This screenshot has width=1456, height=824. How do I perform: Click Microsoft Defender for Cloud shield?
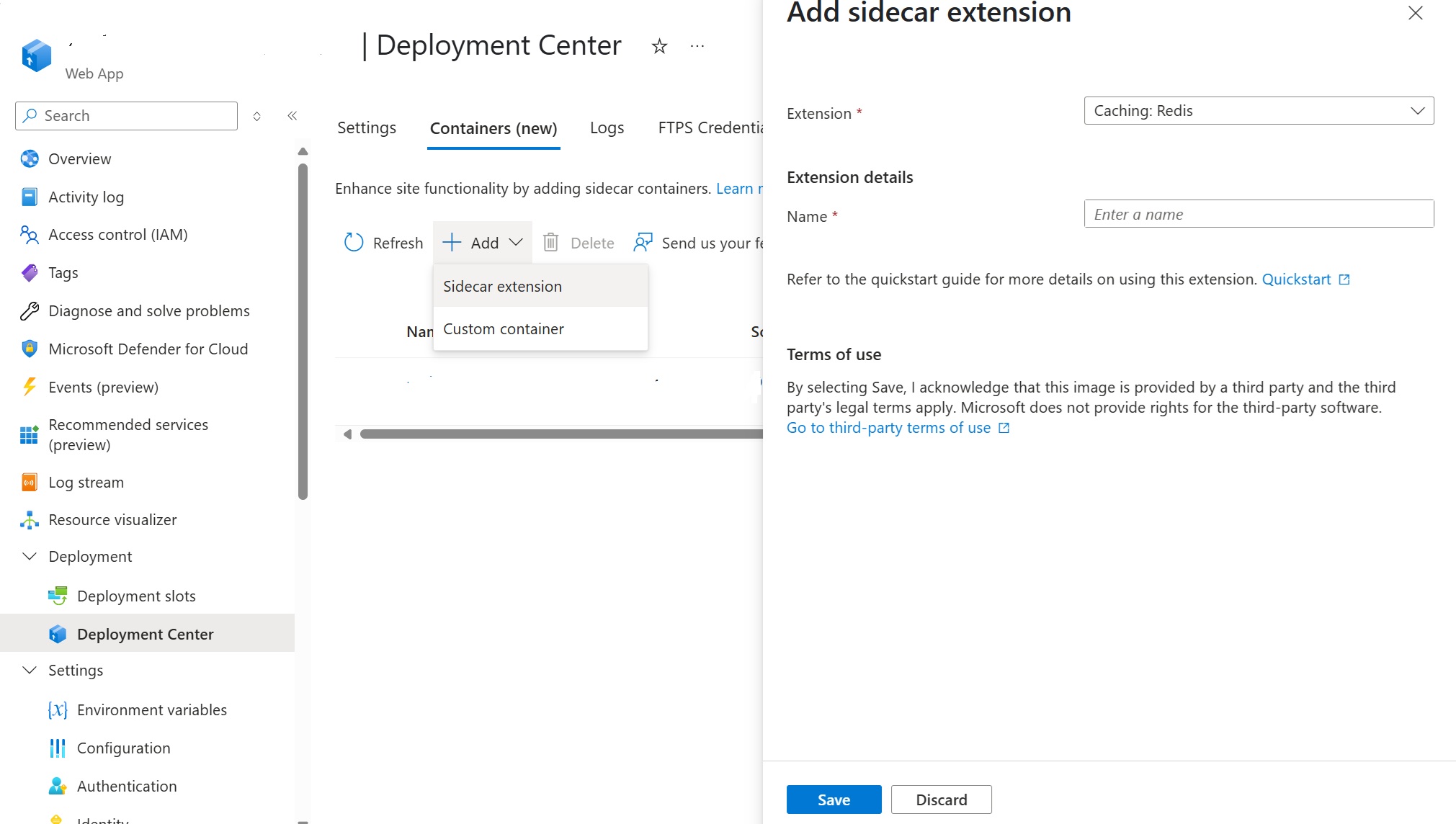30,349
